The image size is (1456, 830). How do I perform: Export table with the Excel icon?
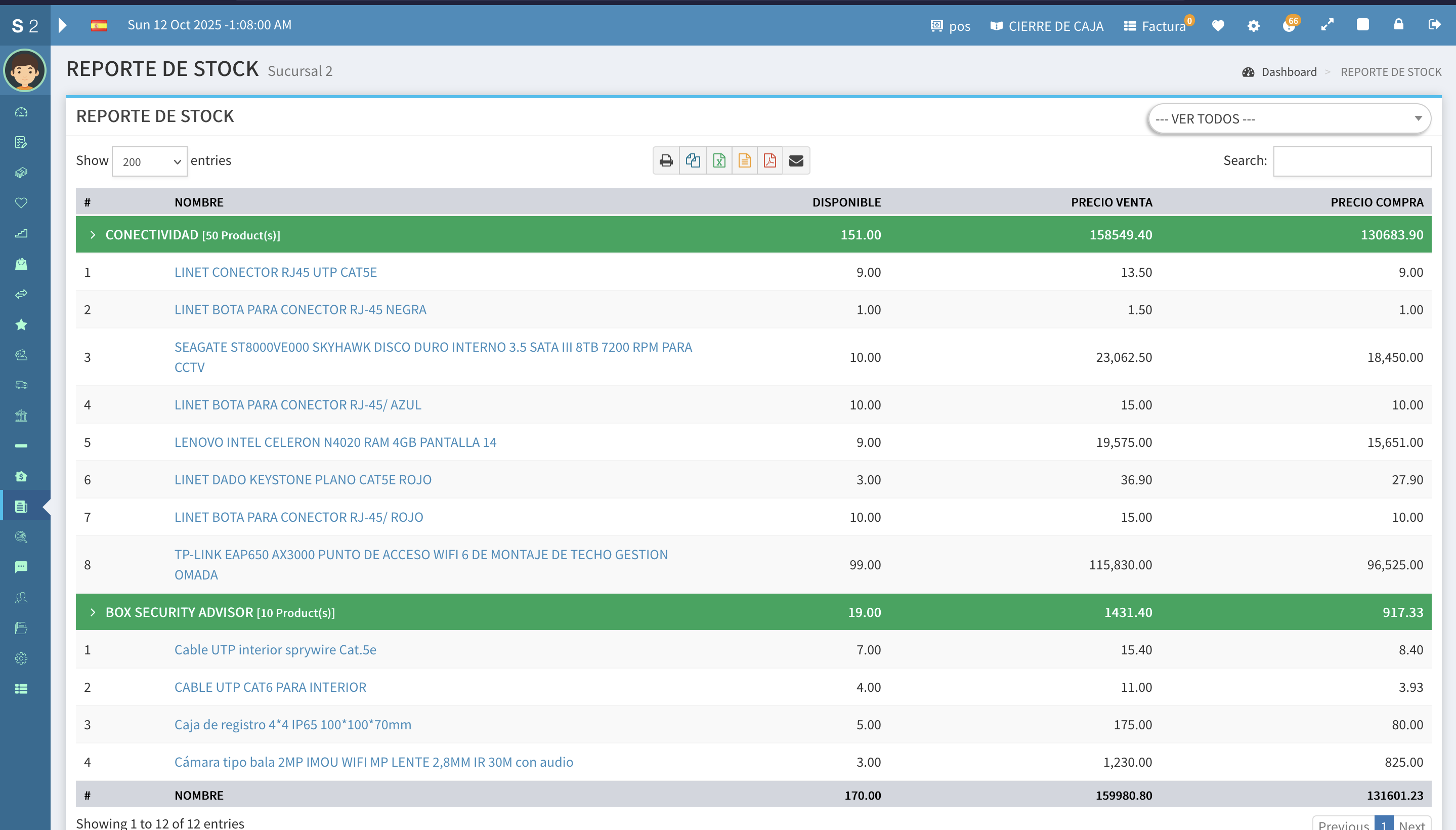[719, 161]
